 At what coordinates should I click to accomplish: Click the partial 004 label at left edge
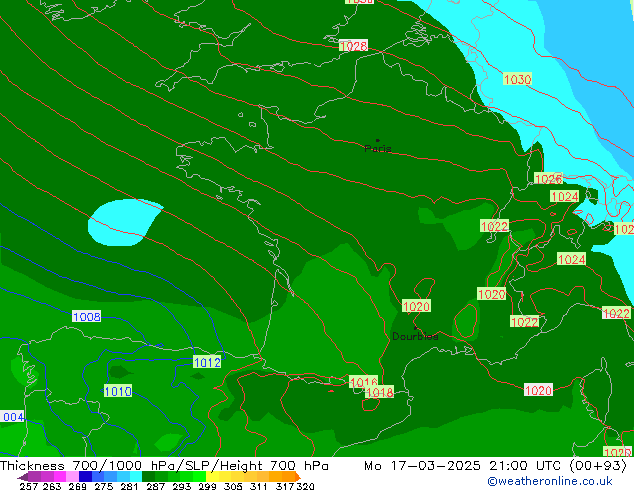pyautogui.click(x=12, y=417)
